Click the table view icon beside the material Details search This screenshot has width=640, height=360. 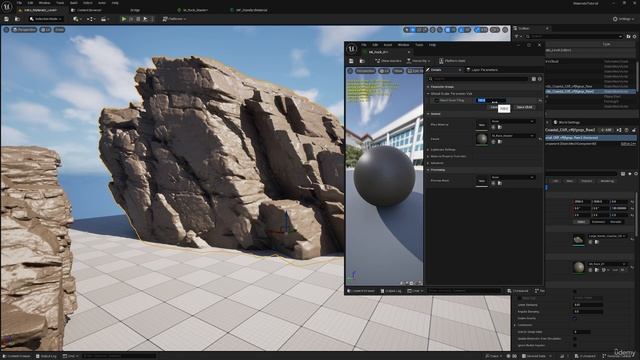click(x=533, y=79)
